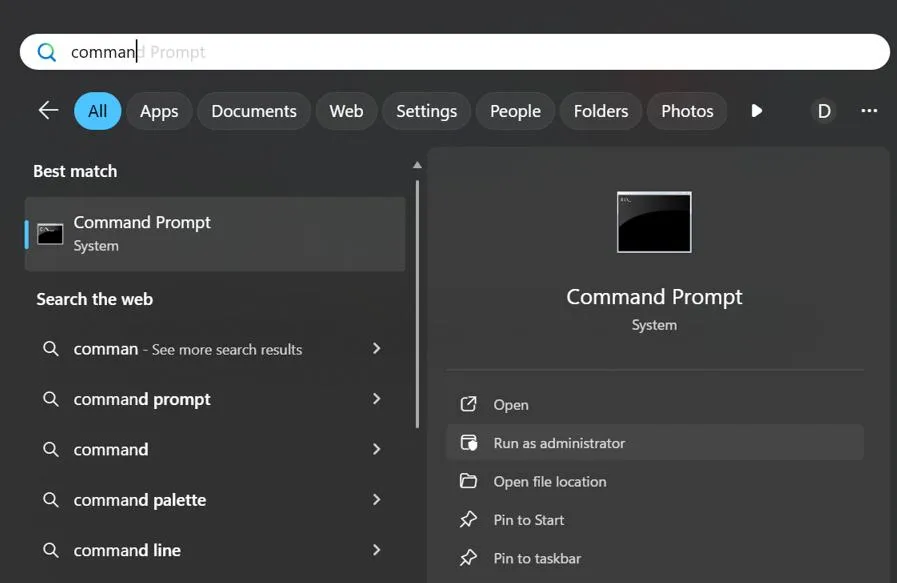Click the 'command' web suggestion text
Image resolution: width=897 pixels, height=583 pixels.
click(110, 450)
